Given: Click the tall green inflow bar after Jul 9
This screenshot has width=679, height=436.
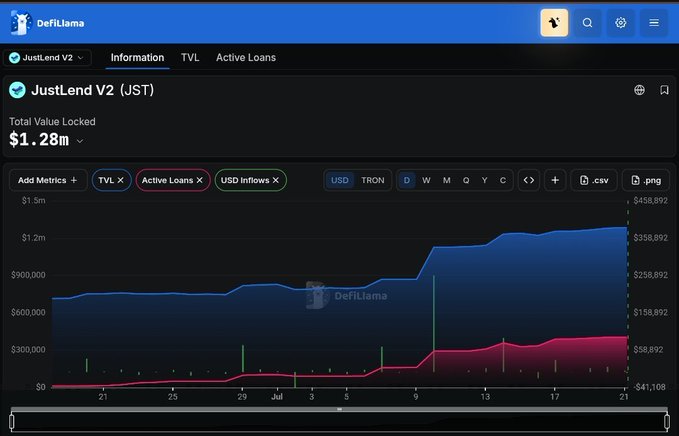Looking at the screenshot, I should [x=433, y=323].
